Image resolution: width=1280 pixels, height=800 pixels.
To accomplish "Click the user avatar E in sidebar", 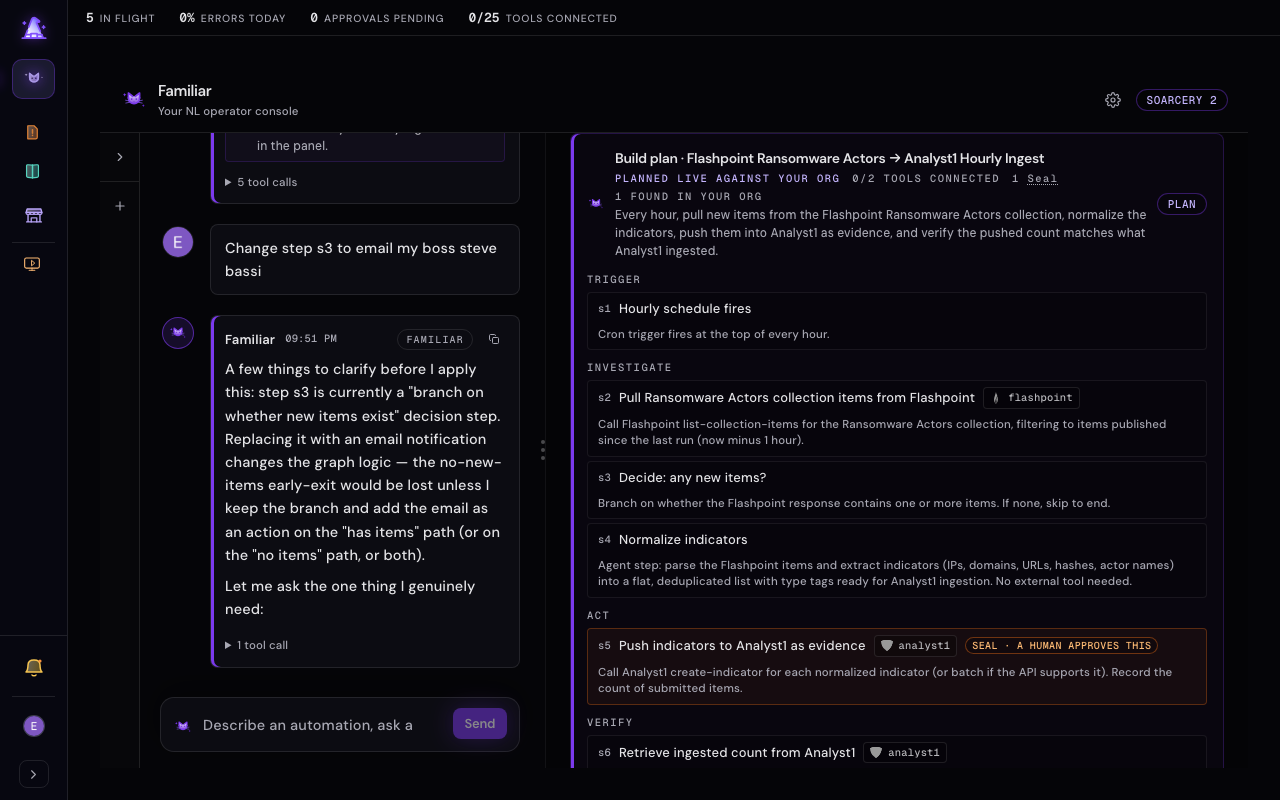I will coord(34,726).
